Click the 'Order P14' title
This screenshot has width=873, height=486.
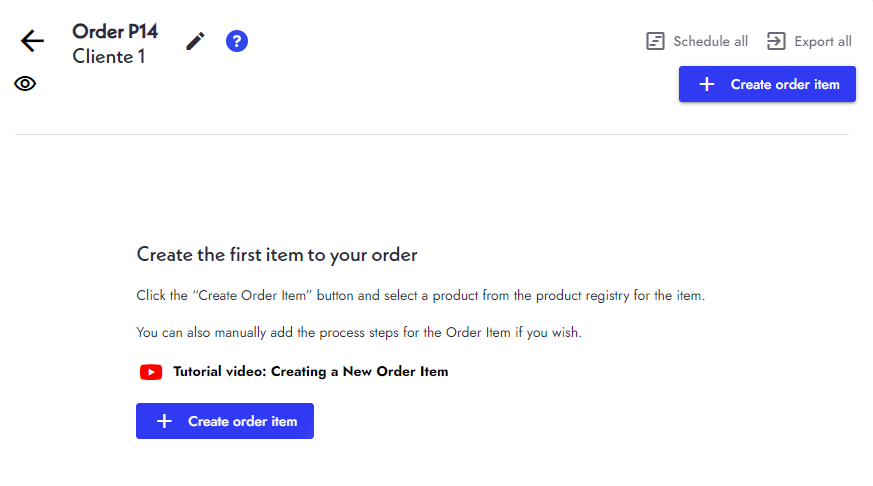115,31
